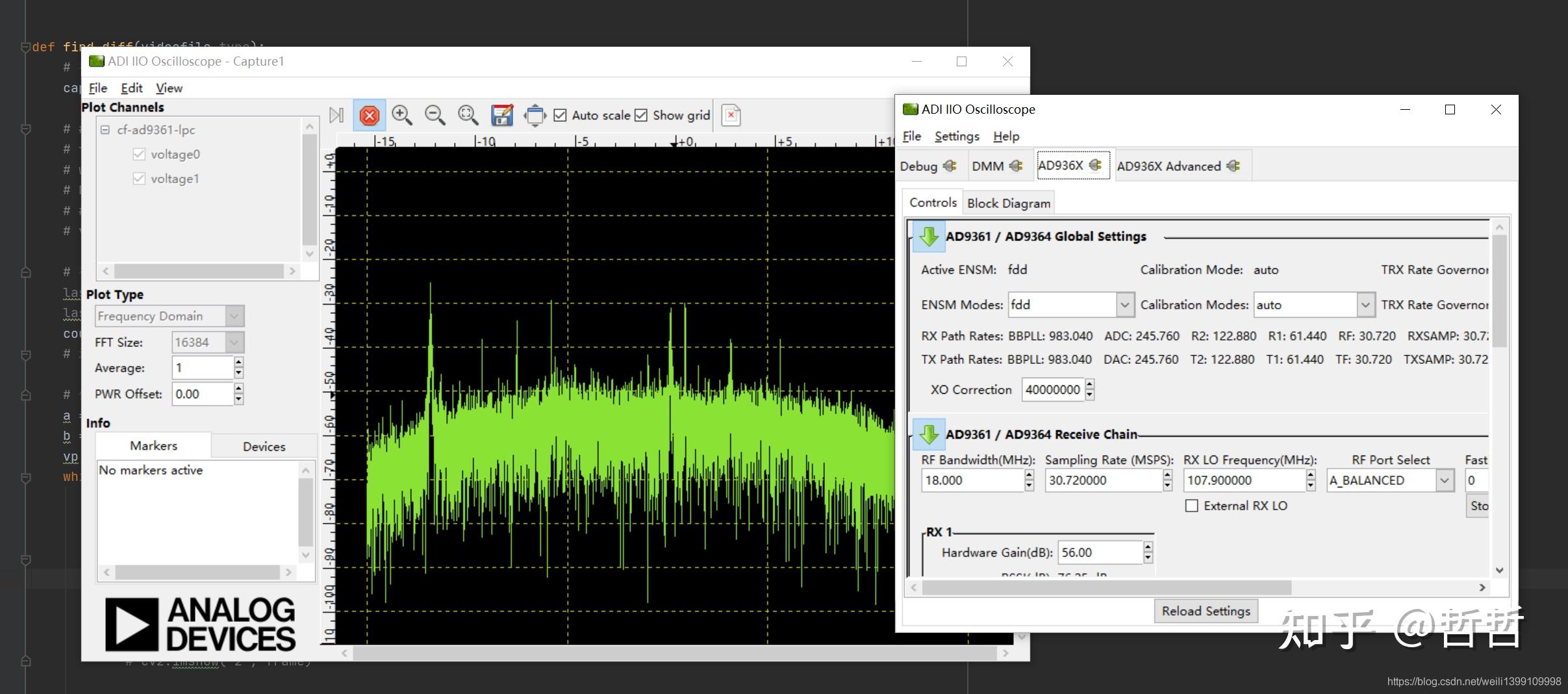Open the Block Diagram tab
The image size is (1568, 694).
click(x=1008, y=203)
